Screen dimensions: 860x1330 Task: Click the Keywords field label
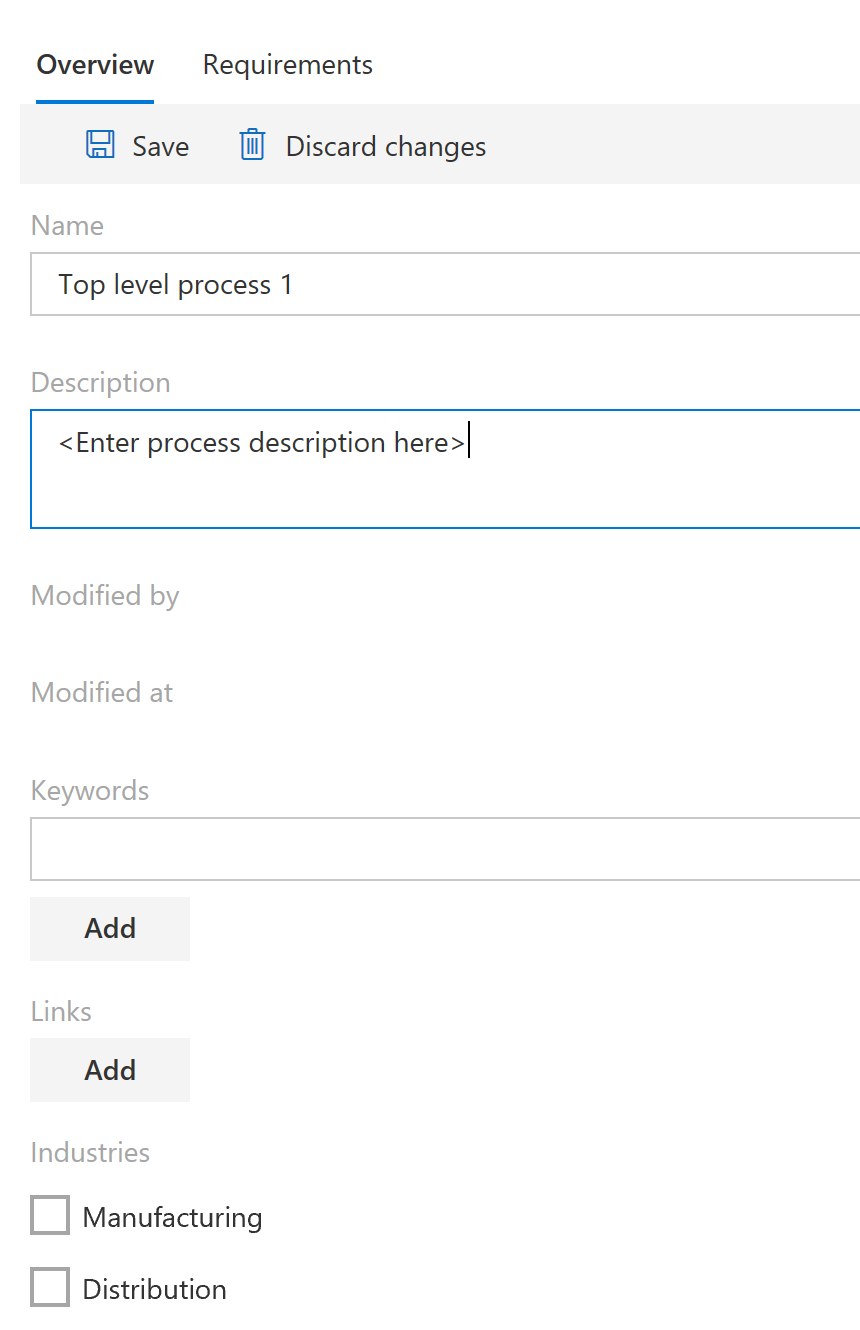click(90, 790)
